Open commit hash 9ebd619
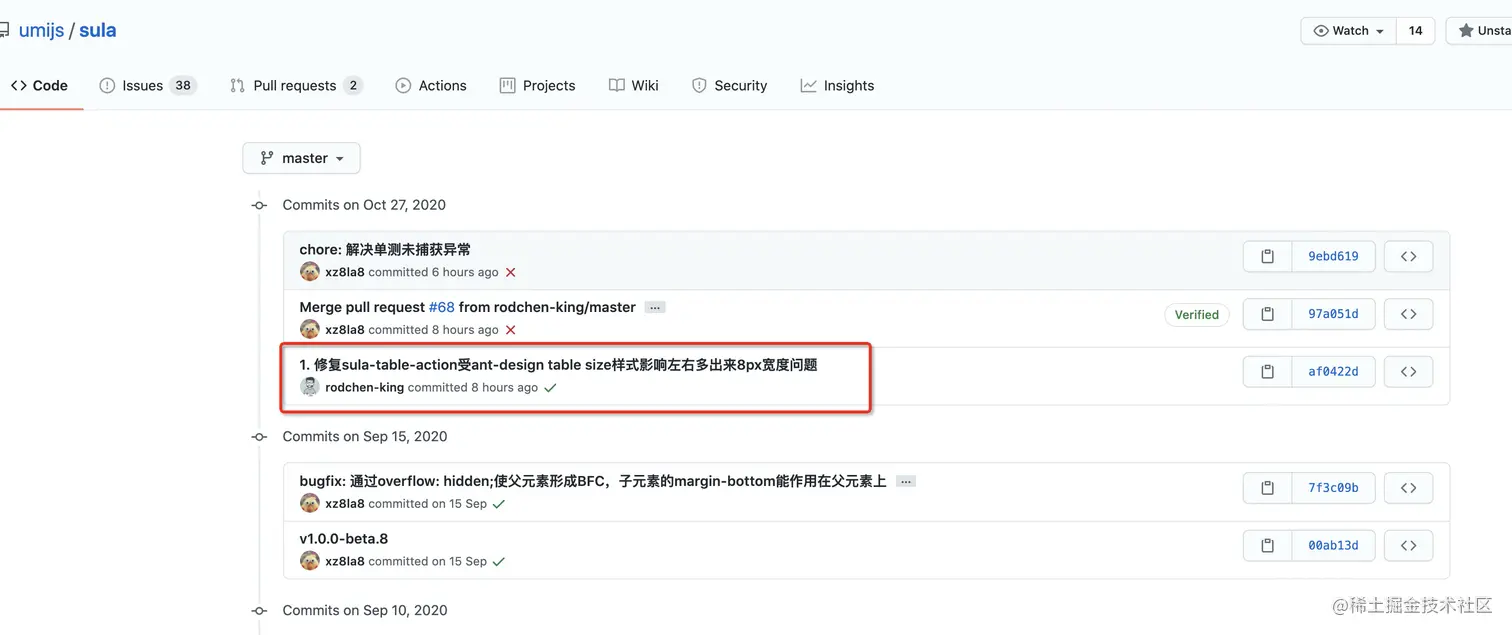1512x635 pixels. (1333, 256)
